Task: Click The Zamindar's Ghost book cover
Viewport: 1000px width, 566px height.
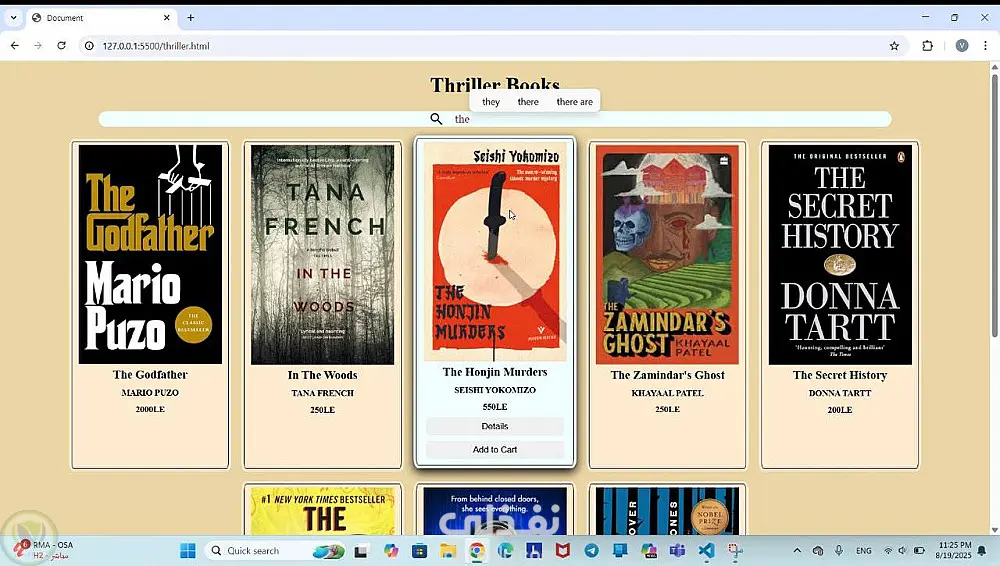Action: click(667, 255)
